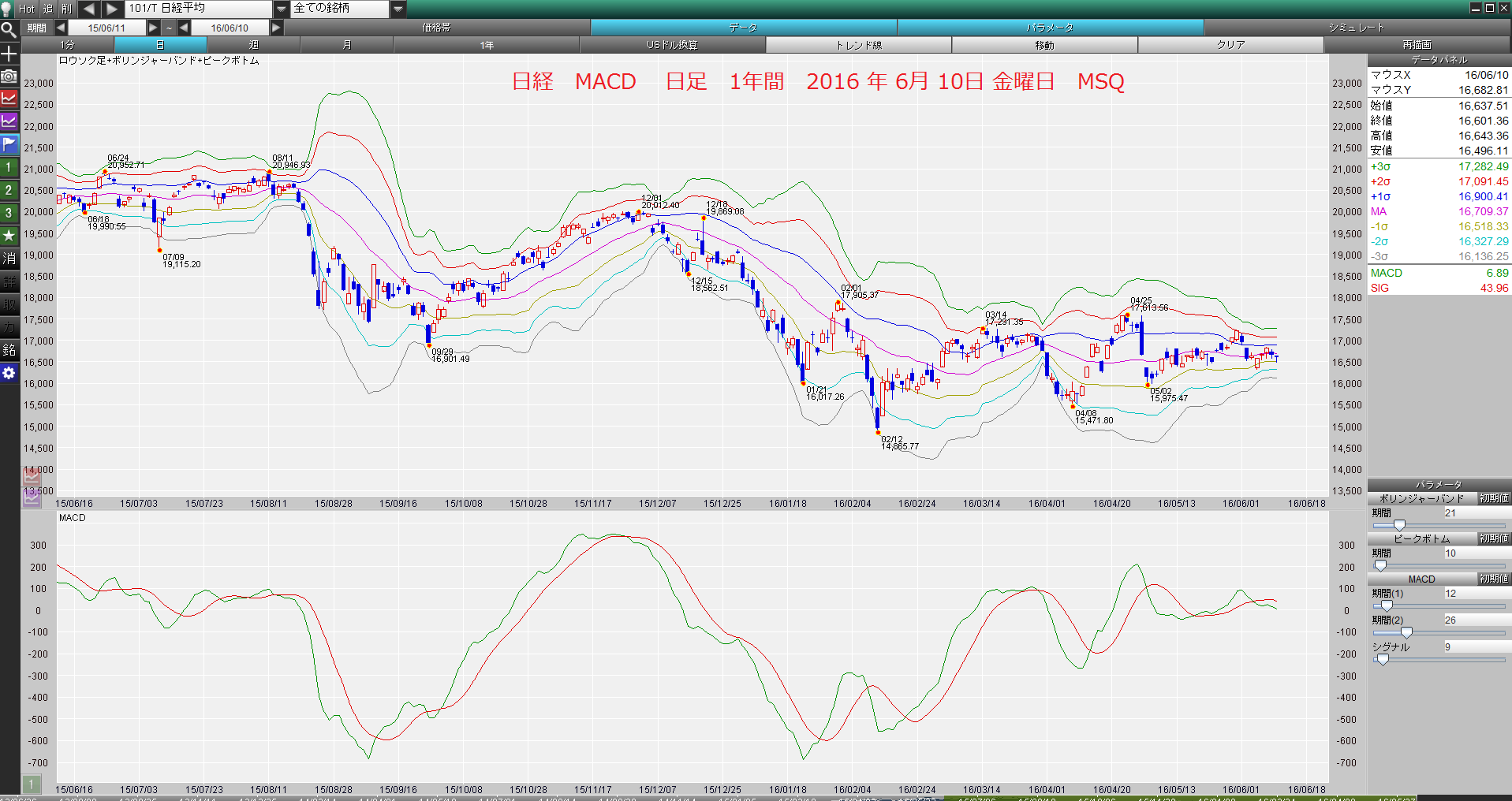1512x801 pixels.
Task: Click the Bollinger 期間 value field 21
Action: [1477, 513]
